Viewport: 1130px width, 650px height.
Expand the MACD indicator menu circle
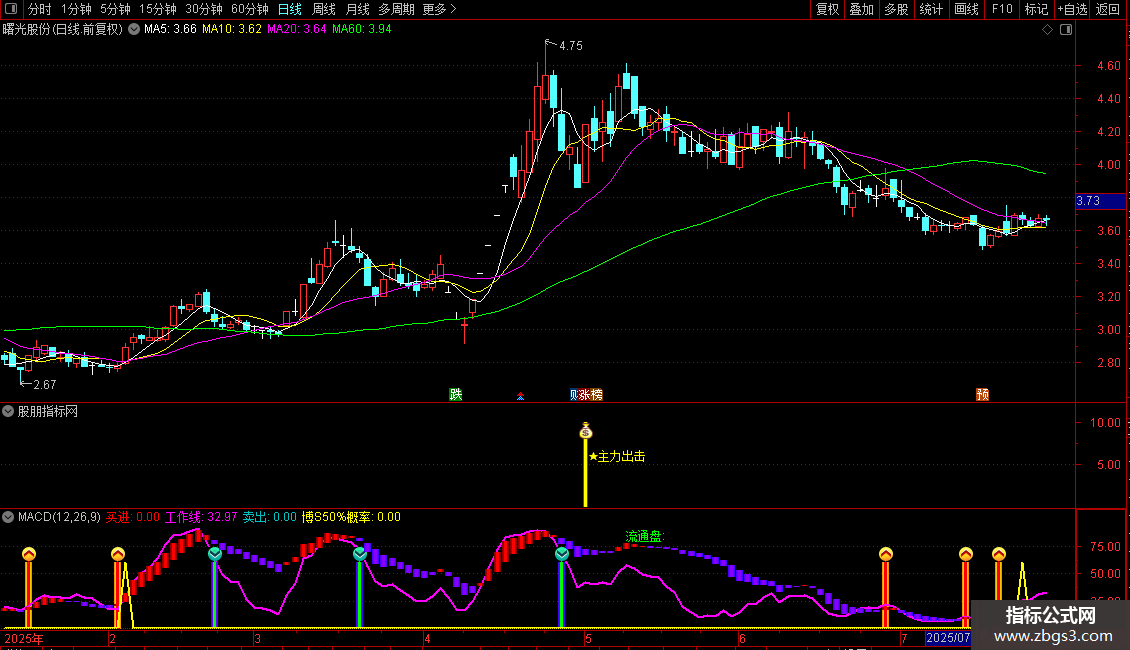[x=8, y=517]
